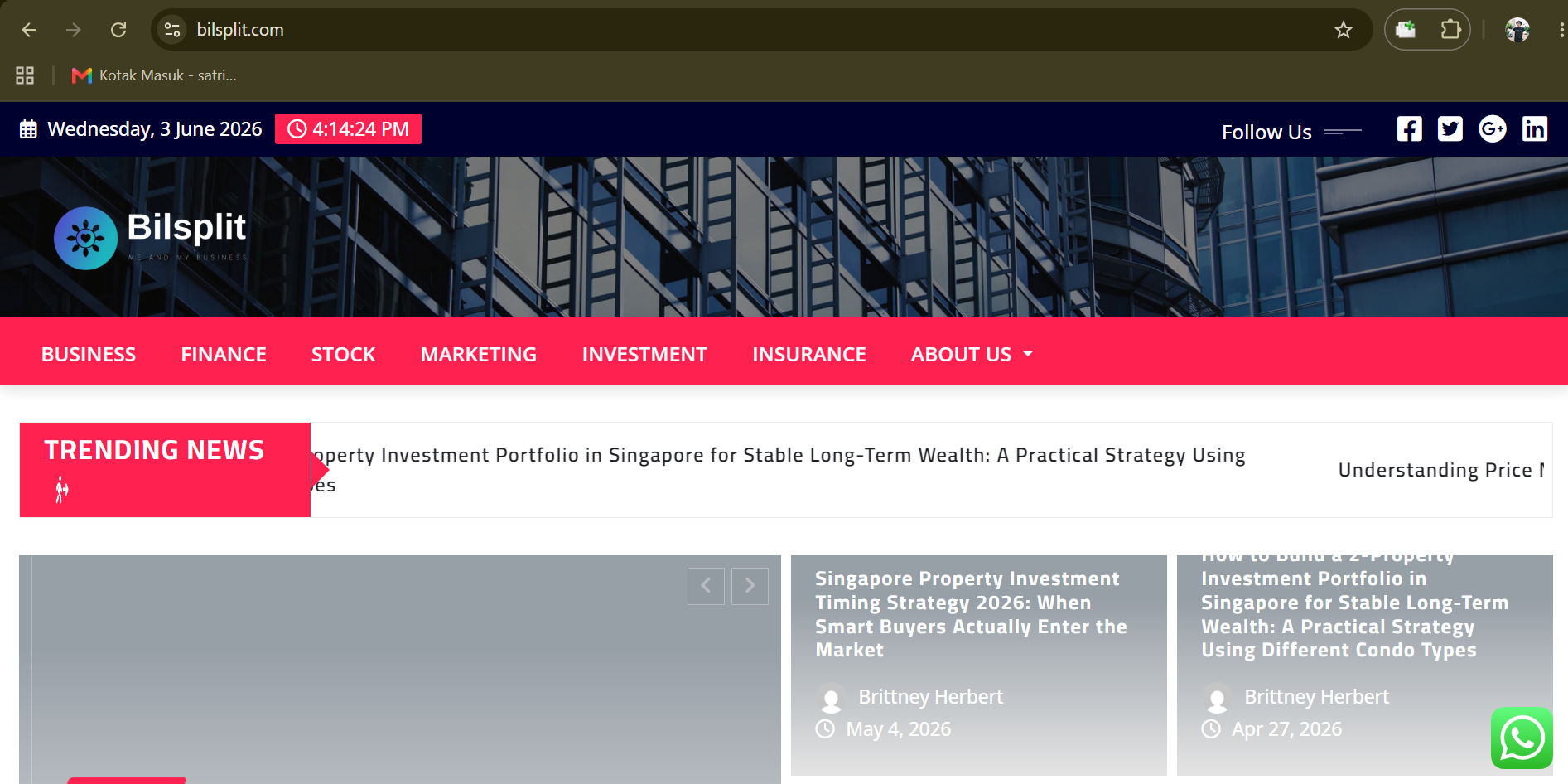The image size is (1568, 784).
Task: Click the 'Follow Us' text
Action: pyautogui.click(x=1266, y=132)
